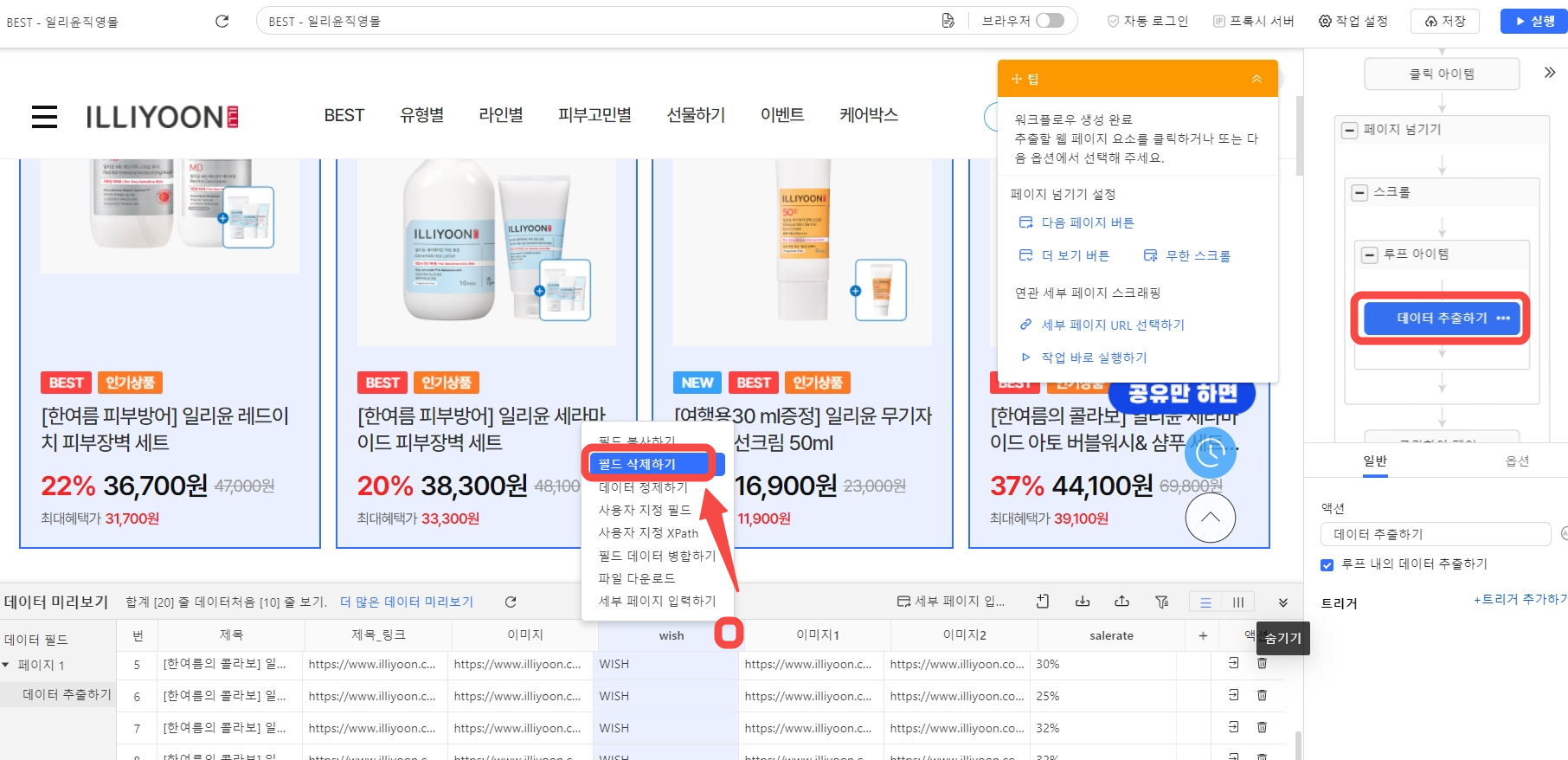Click the blue 실행 run button
Screen dimensions: 1568x760
point(1534,21)
